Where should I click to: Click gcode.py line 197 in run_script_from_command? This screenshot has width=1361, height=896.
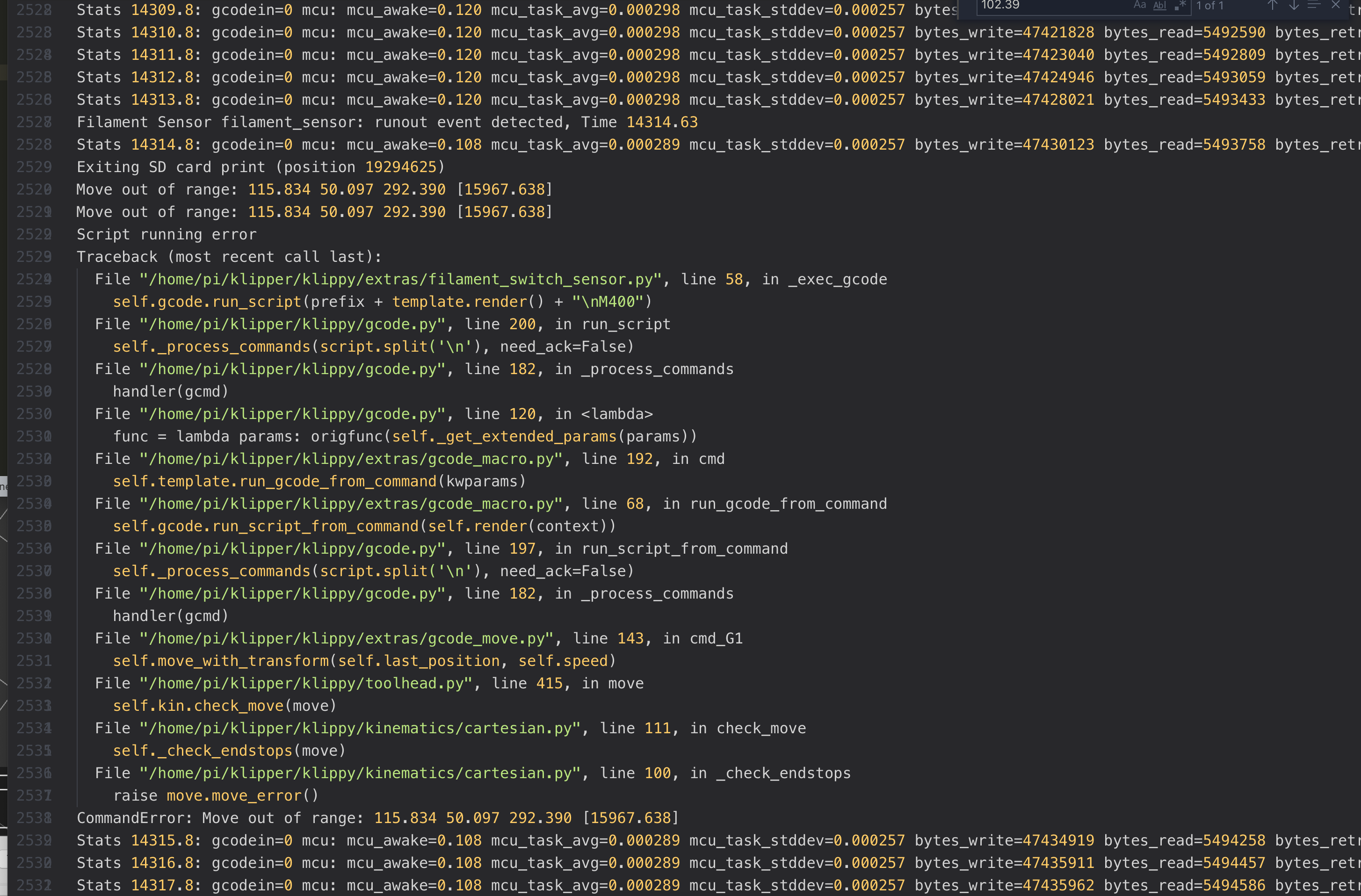tap(442, 549)
